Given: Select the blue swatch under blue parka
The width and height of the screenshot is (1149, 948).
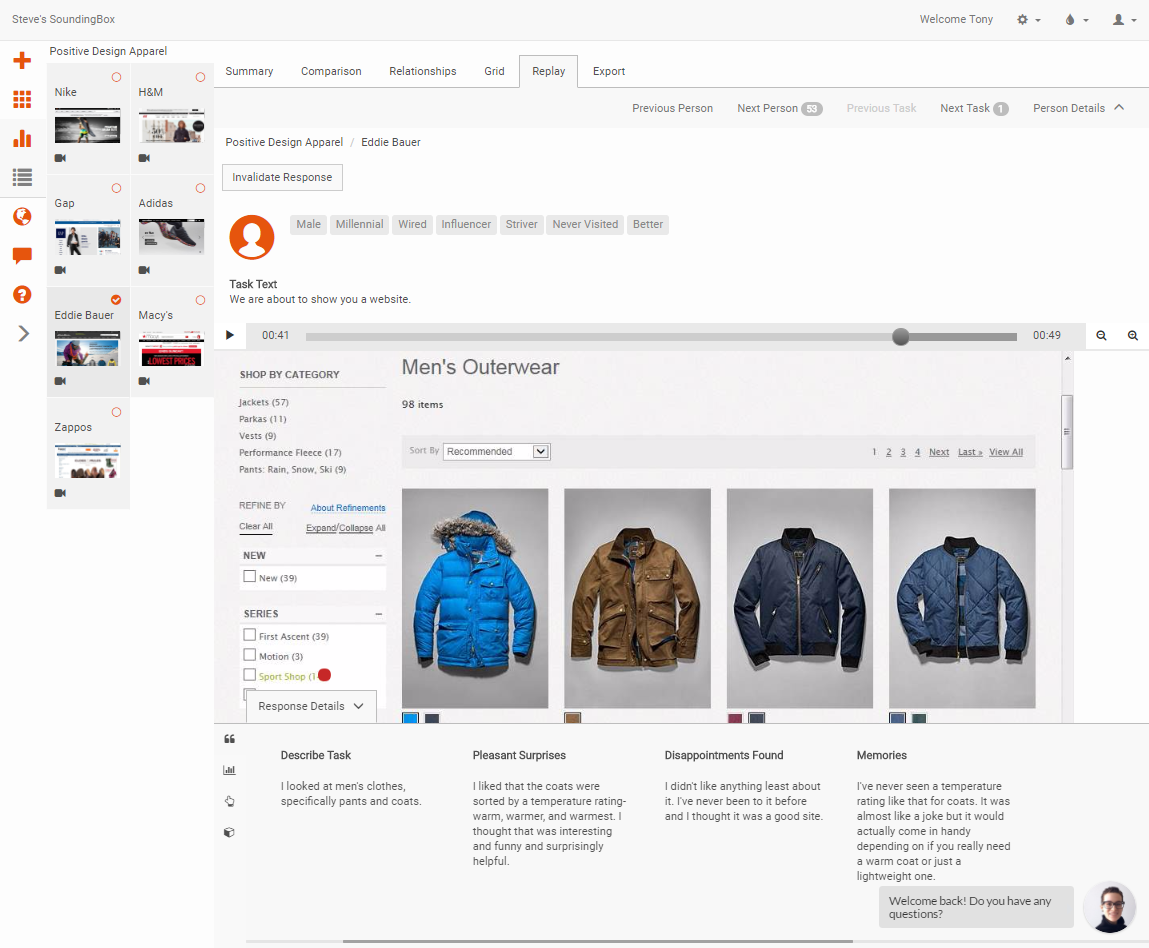Looking at the screenshot, I should [410, 718].
